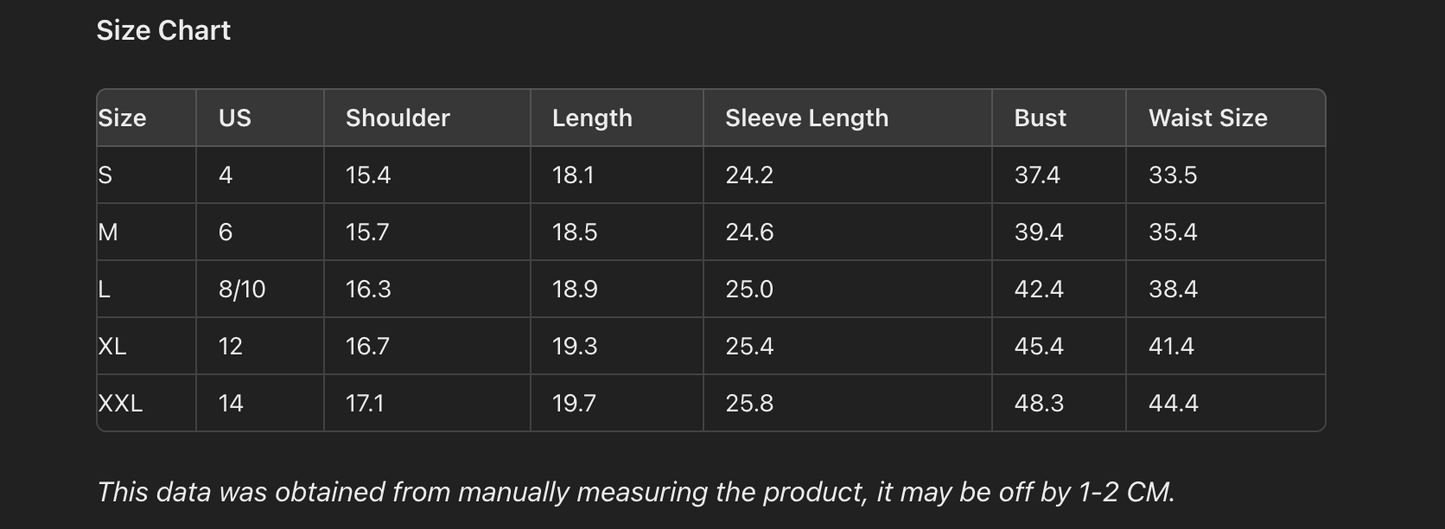Viewport: 1445px width, 529px height.
Task: Click the Size Chart heading
Action: pos(163,31)
